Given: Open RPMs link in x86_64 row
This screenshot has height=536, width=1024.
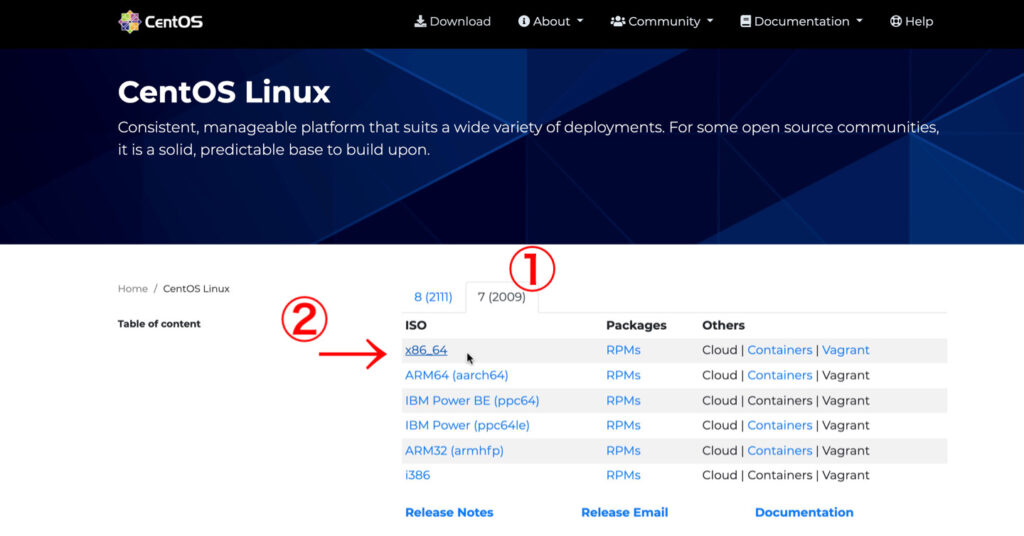Looking at the screenshot, I should [623, 350].
